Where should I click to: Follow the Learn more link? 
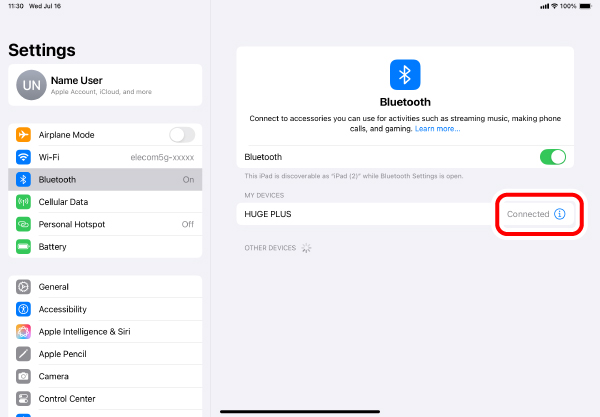437,129
